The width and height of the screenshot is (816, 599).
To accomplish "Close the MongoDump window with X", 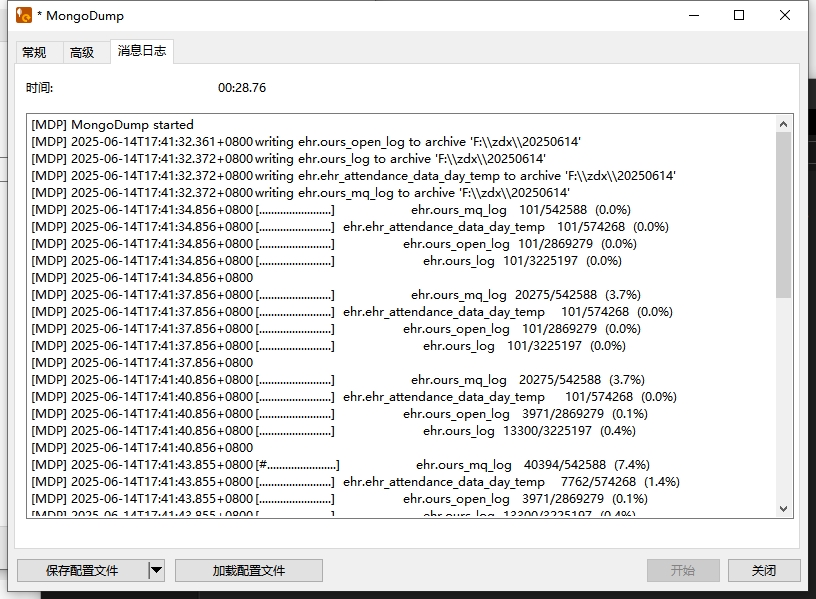I will click(785, 15).
